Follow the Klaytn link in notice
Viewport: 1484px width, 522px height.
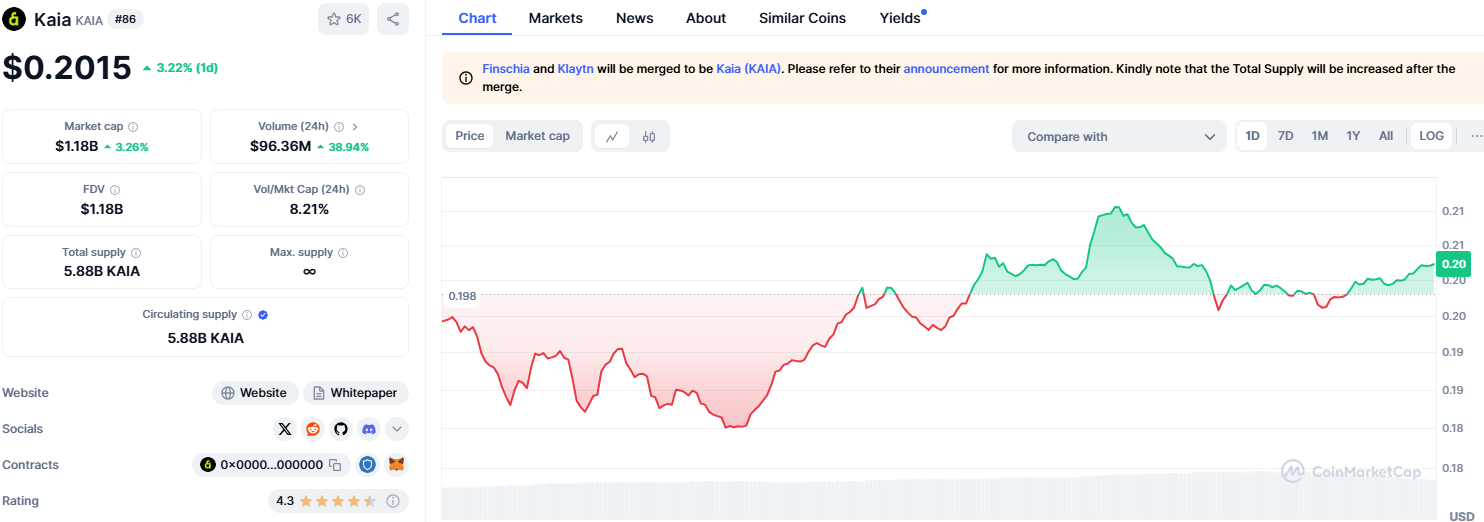pyautogui.click(x=575, y=69)
